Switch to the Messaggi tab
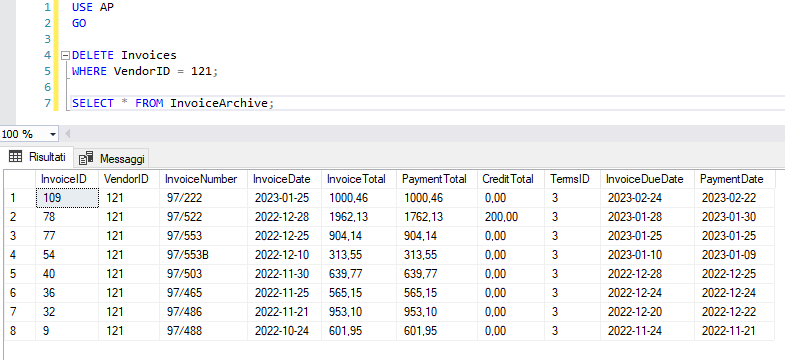Viewport: 785px width, 360px height. click(x=112, y=159)
